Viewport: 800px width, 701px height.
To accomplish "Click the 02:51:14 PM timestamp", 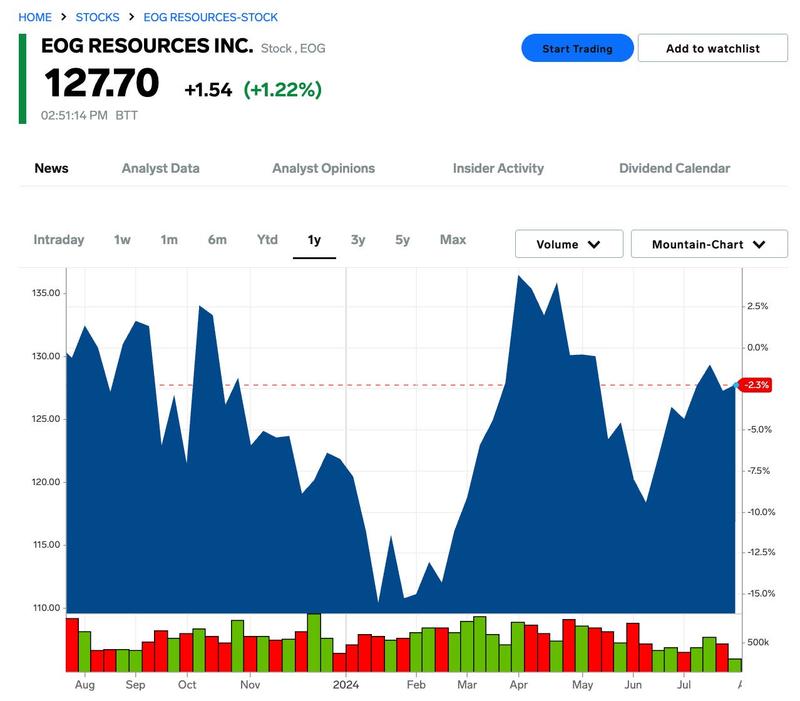I will click(x=74, y=115).
